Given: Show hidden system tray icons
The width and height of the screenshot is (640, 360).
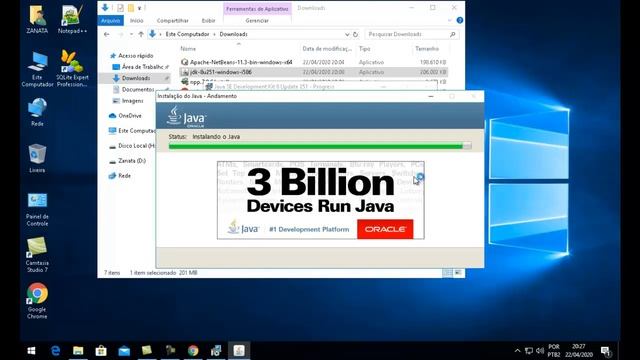Looking at the screenshot, I should (518, 351).
